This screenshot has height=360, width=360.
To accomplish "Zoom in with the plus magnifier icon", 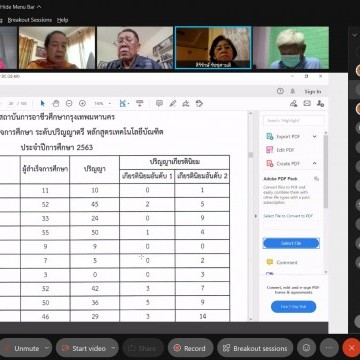I will pos(82,103).
